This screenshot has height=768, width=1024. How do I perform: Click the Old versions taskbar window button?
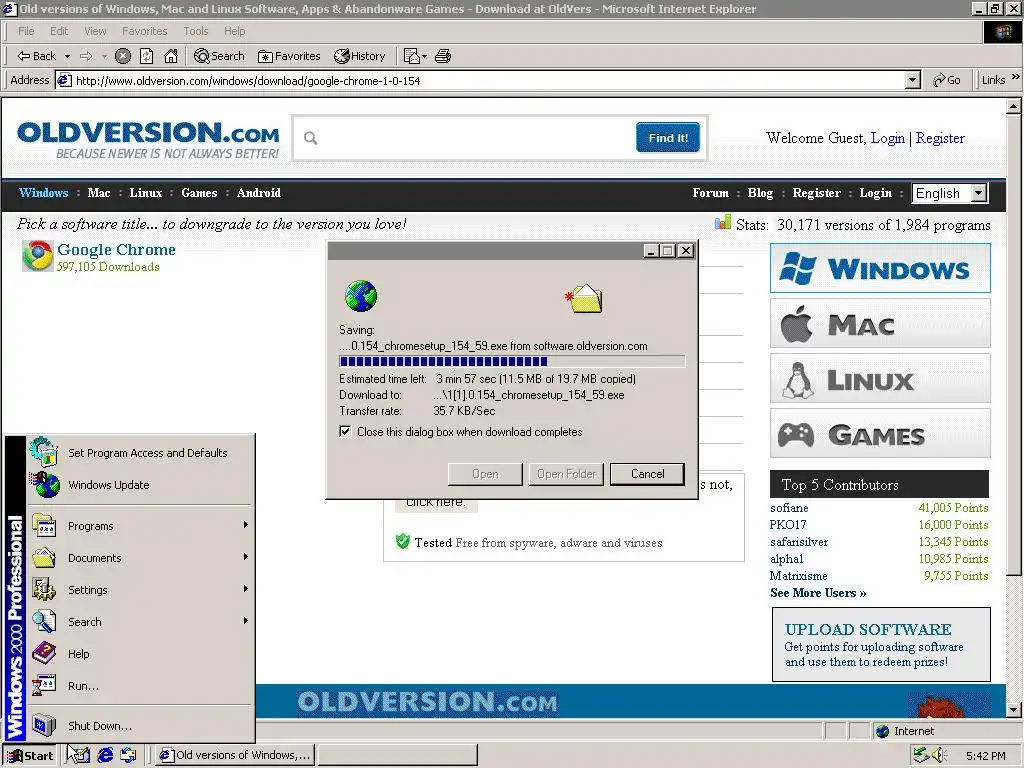pyautogui.click(x=234, y=756)
